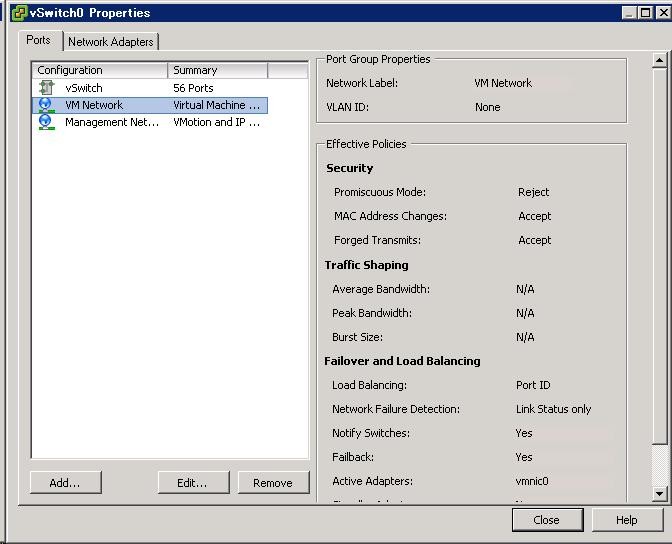Click the VM Network port group globe icon

(x=46, y=105)
